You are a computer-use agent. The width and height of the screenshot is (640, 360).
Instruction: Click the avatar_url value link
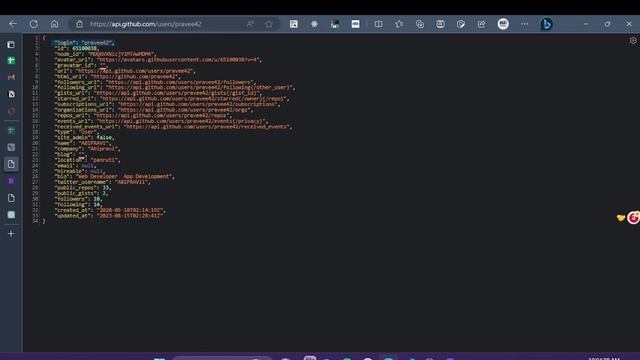click(178, 60)
